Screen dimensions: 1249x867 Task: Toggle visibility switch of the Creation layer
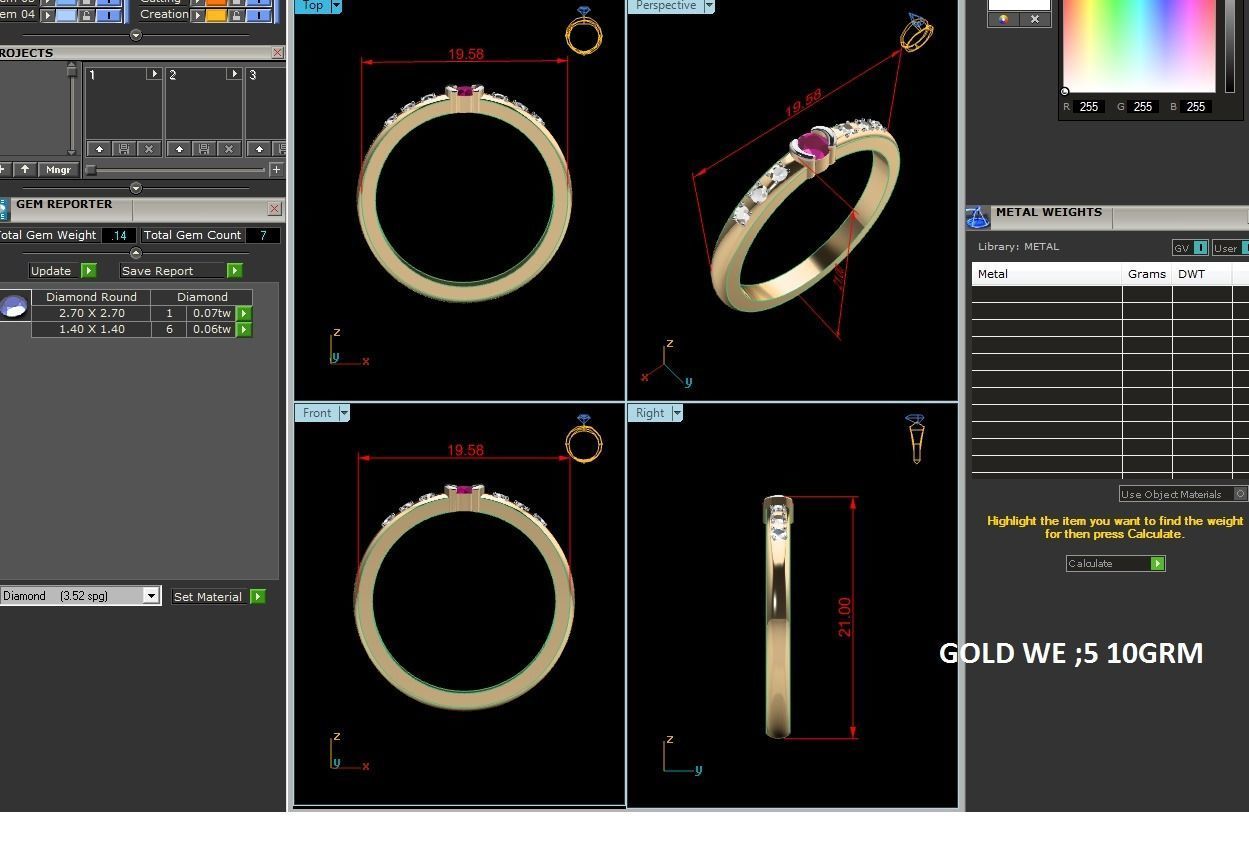pyautogui.click(x=259, y=15)
